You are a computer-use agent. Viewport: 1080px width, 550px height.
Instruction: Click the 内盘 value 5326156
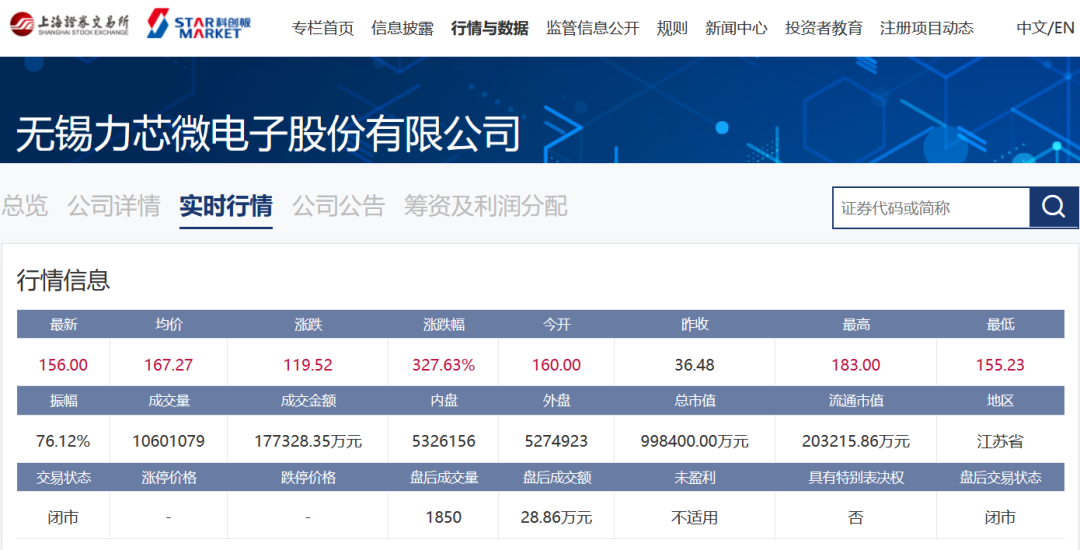click(444, 441)
